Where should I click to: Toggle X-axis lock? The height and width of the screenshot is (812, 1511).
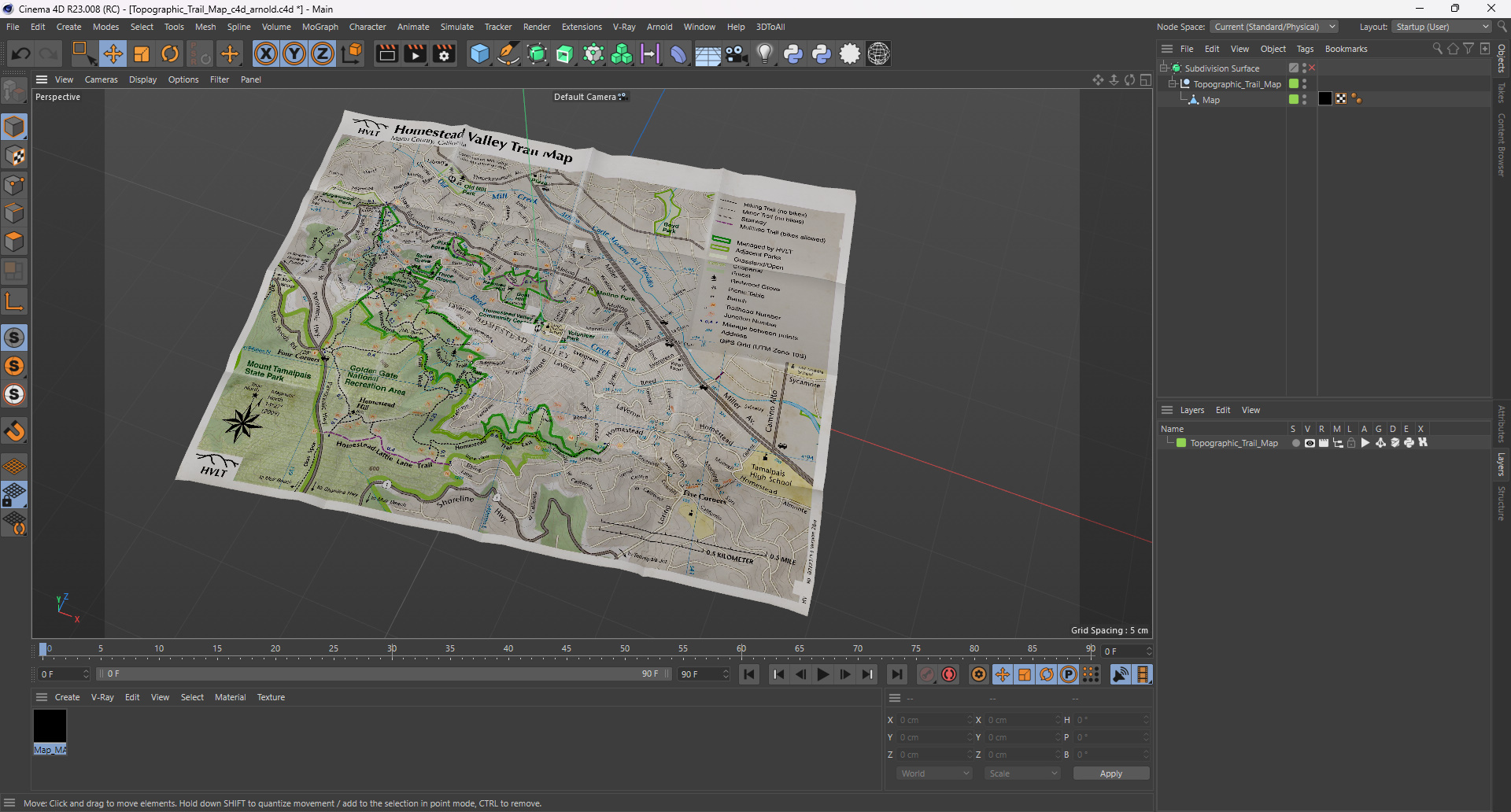tap(266, 54)
